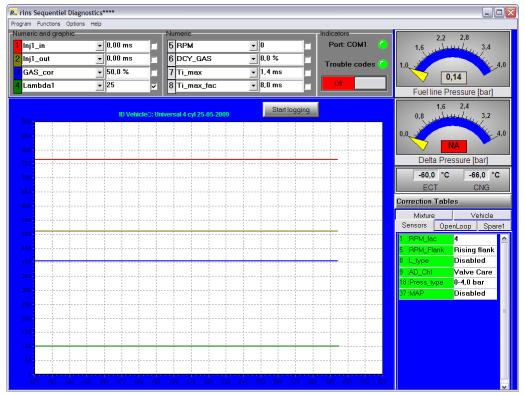
Task: Click the ID Vehicle title text
Action: [x=174, y=114]
